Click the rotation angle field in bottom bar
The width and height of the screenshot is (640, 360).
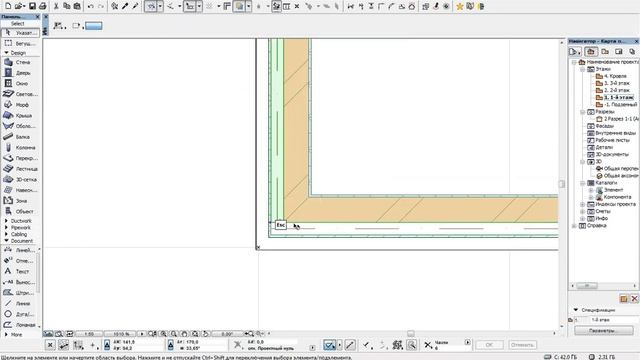tap(227, 334)
